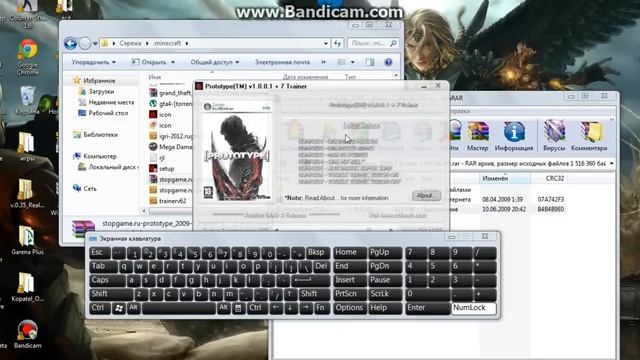Tap the space bar on screen keyboard
Image resolution: width=640 pixels, height=360 pixels.
179,308
